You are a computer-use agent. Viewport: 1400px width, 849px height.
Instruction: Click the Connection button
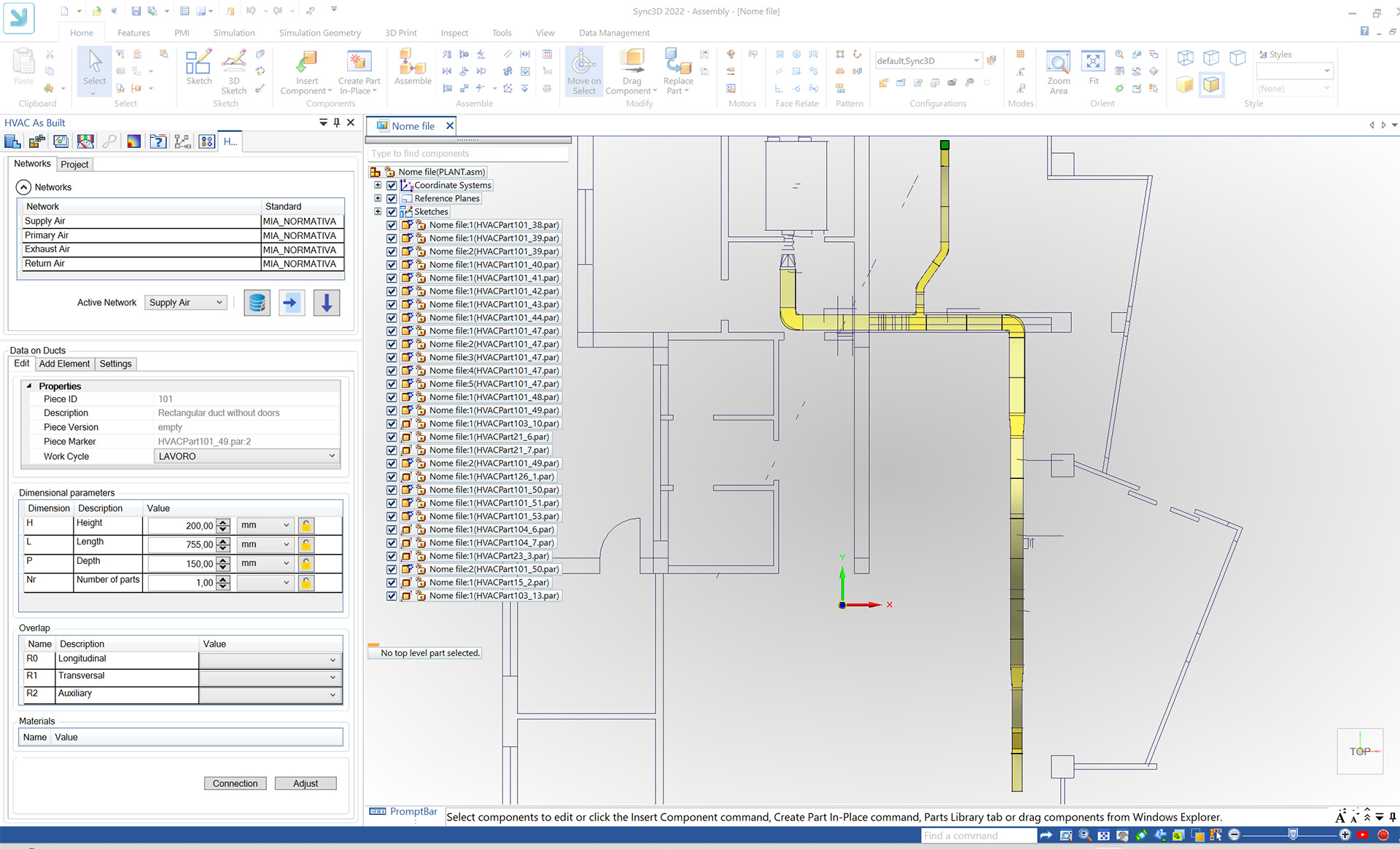[x=235, y=783]
